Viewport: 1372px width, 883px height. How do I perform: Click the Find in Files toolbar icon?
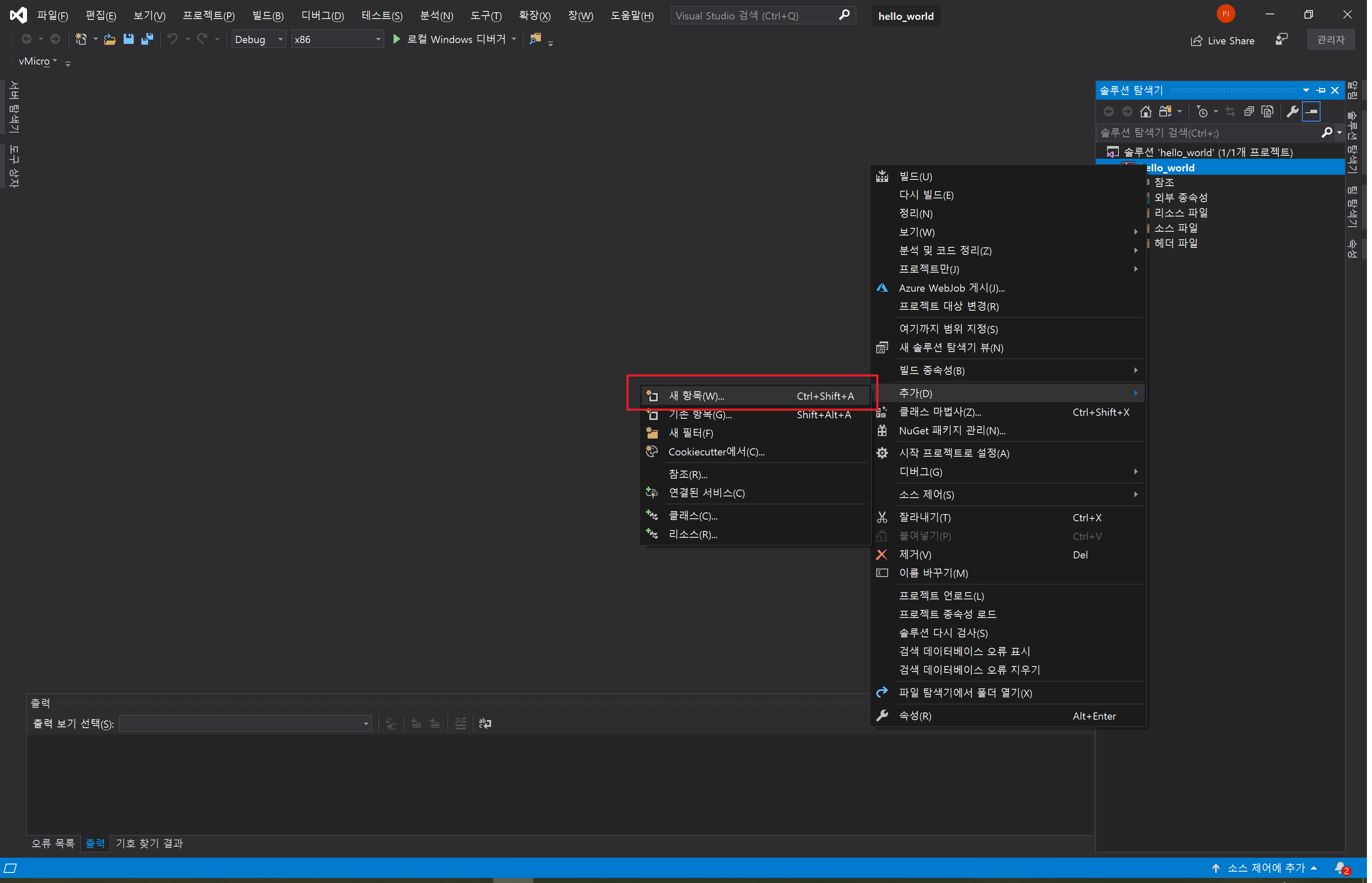point(535,39)
